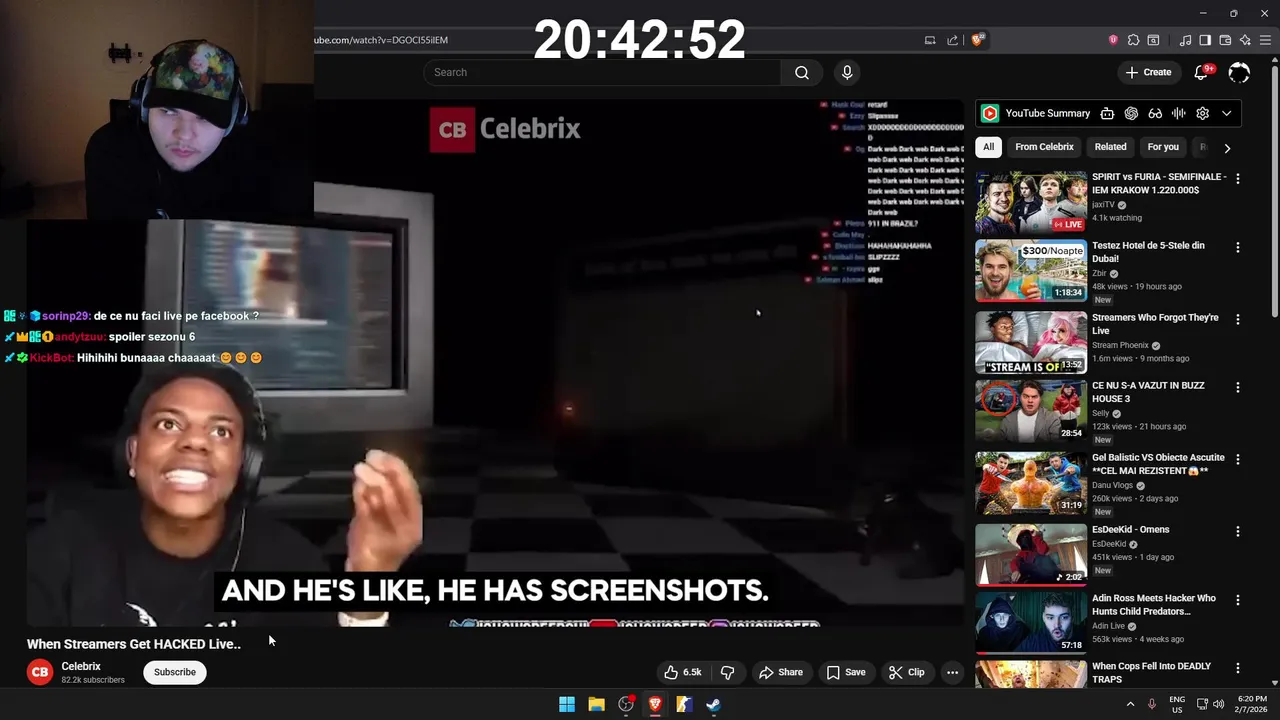Open SPIRIT vs FURIA live video thumbnail
The width and height of the screenshot is (1280, 720).
1031,202
